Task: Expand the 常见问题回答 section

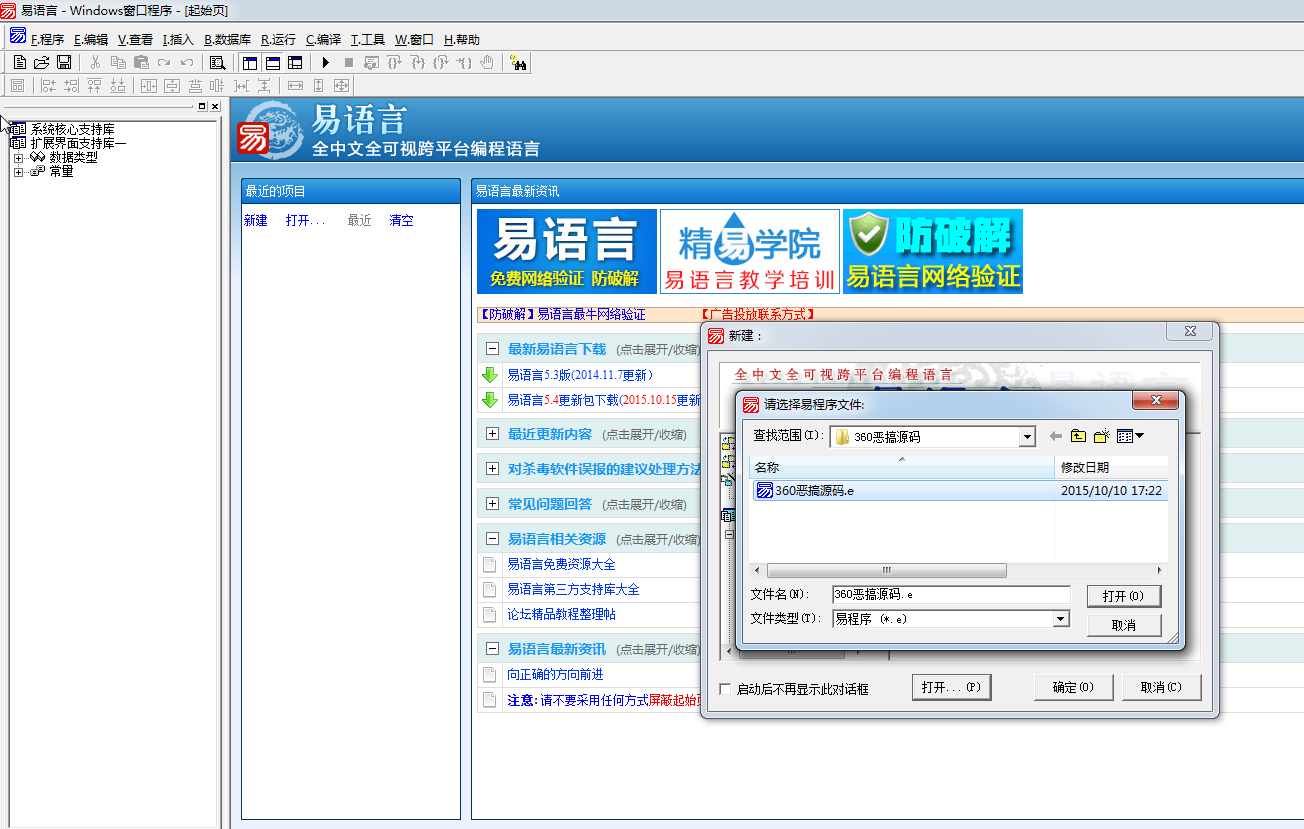Action: (x=492, y=504)
